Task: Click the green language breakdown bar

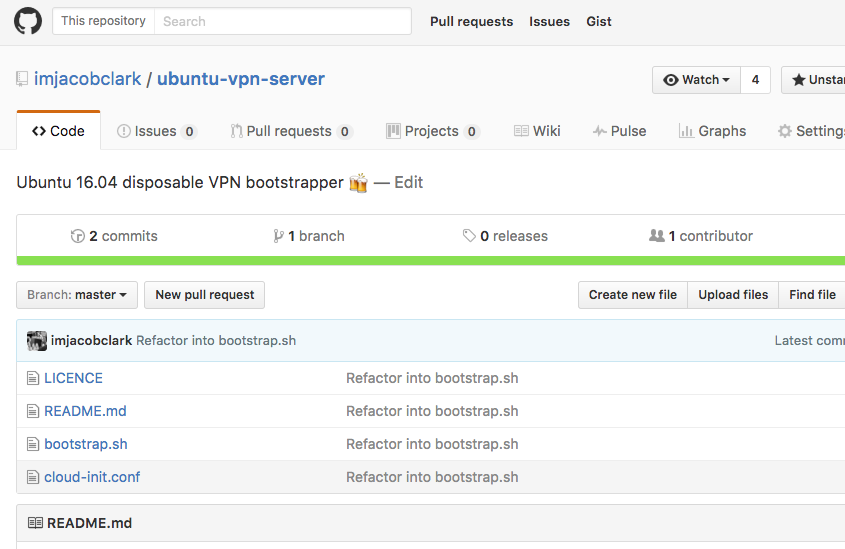Action: pos(431,261)
